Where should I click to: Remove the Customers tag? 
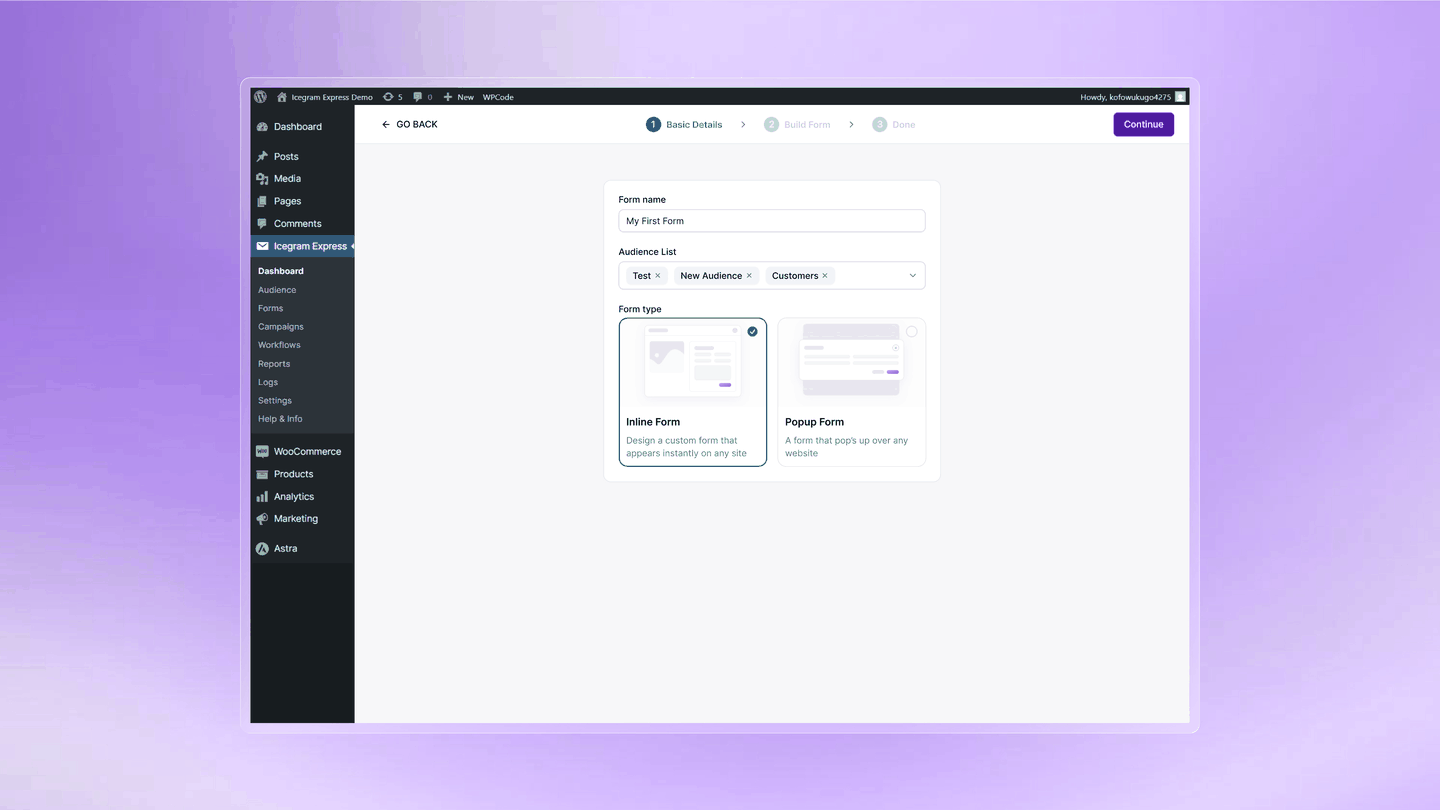(x=825, y=276)
